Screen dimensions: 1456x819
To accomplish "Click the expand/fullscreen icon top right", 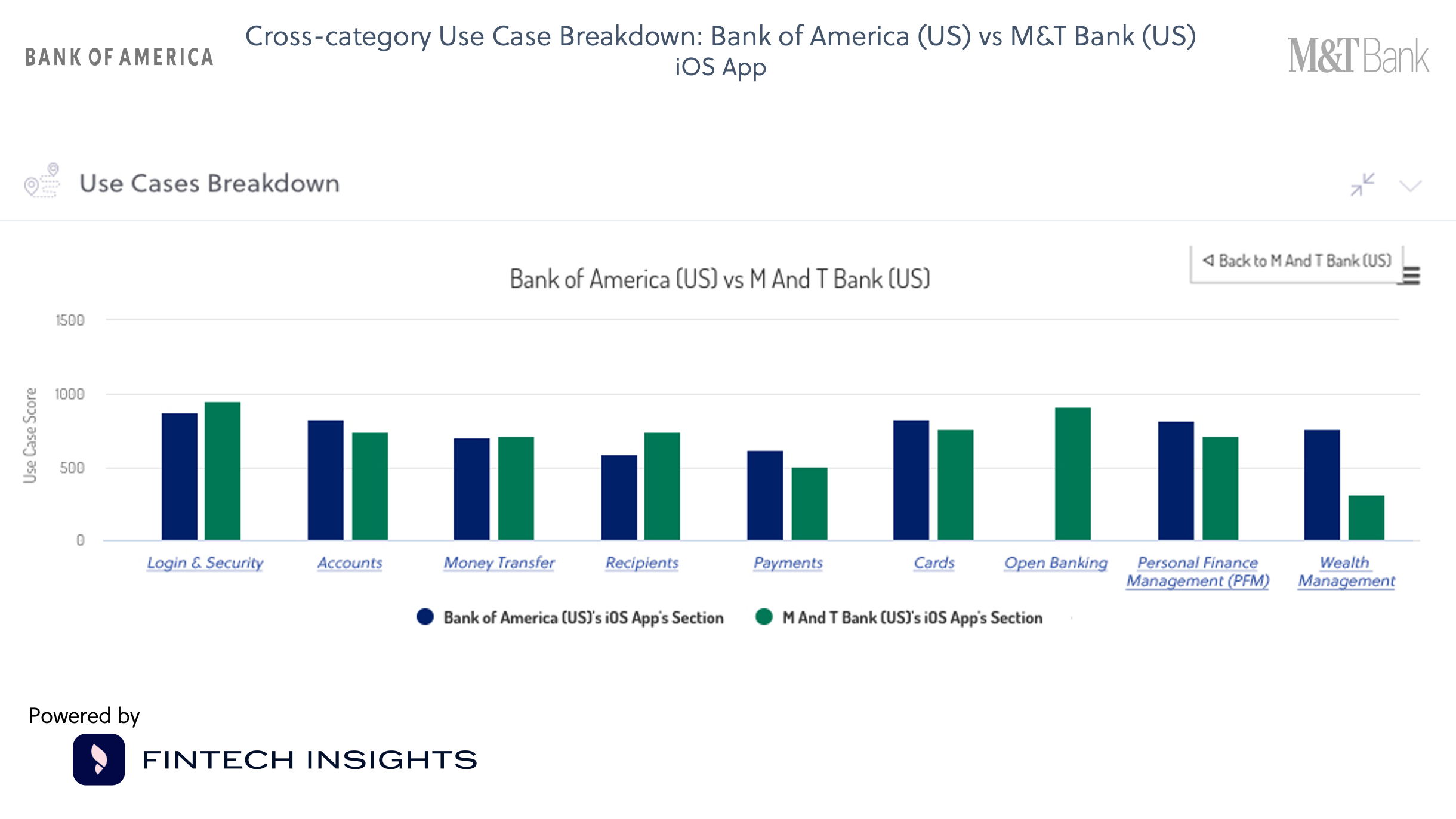I will [1362, 184].
